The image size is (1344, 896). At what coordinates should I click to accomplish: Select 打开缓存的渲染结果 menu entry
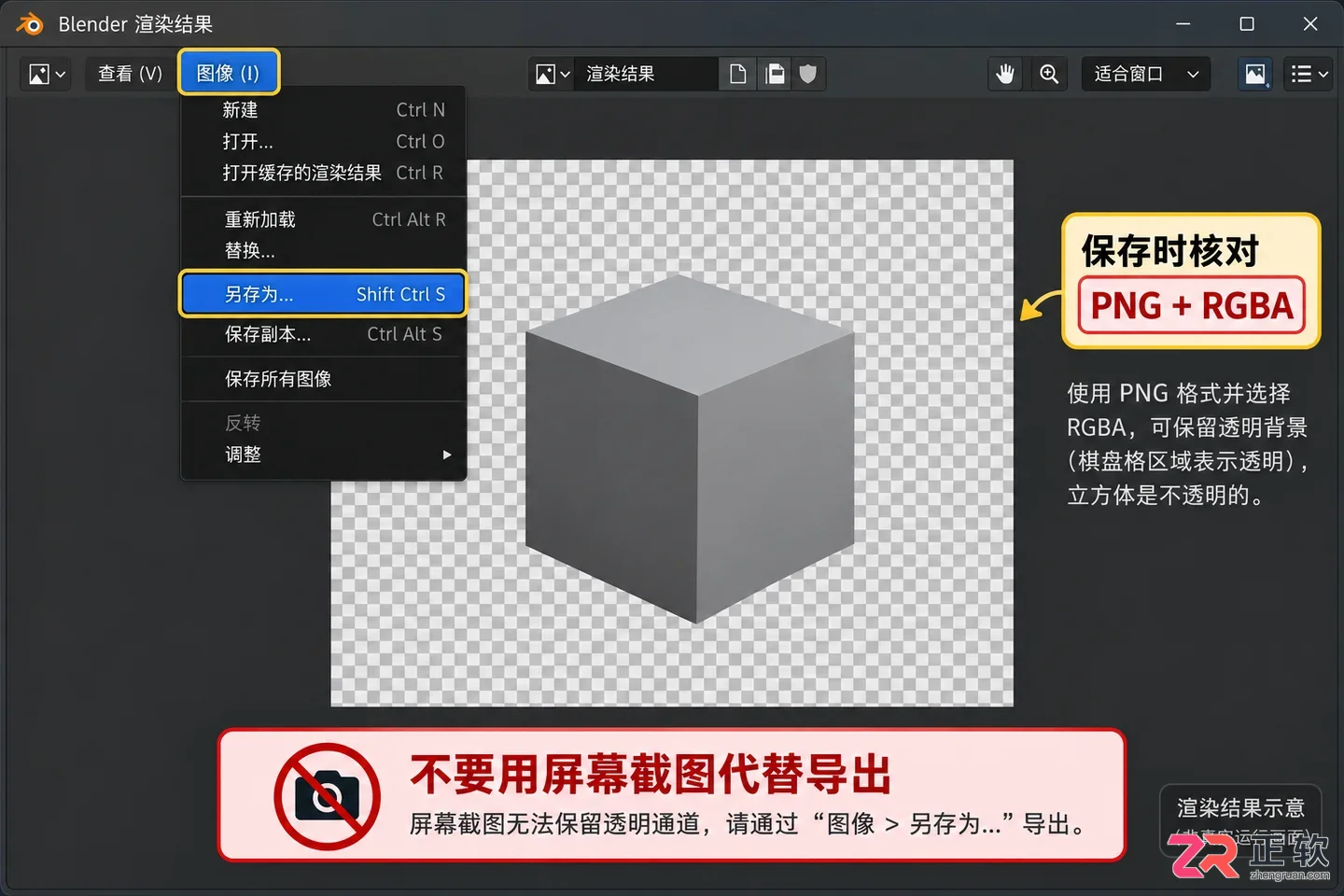pos(323,173)
